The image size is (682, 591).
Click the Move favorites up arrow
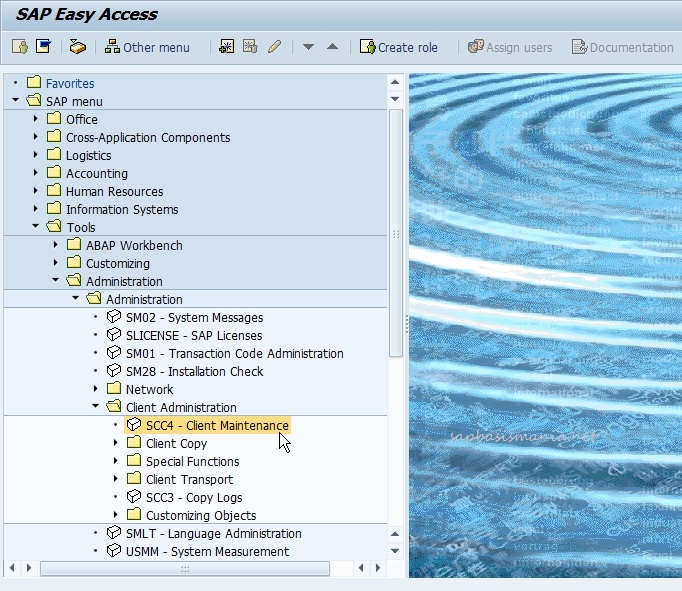tap(332, 47)
